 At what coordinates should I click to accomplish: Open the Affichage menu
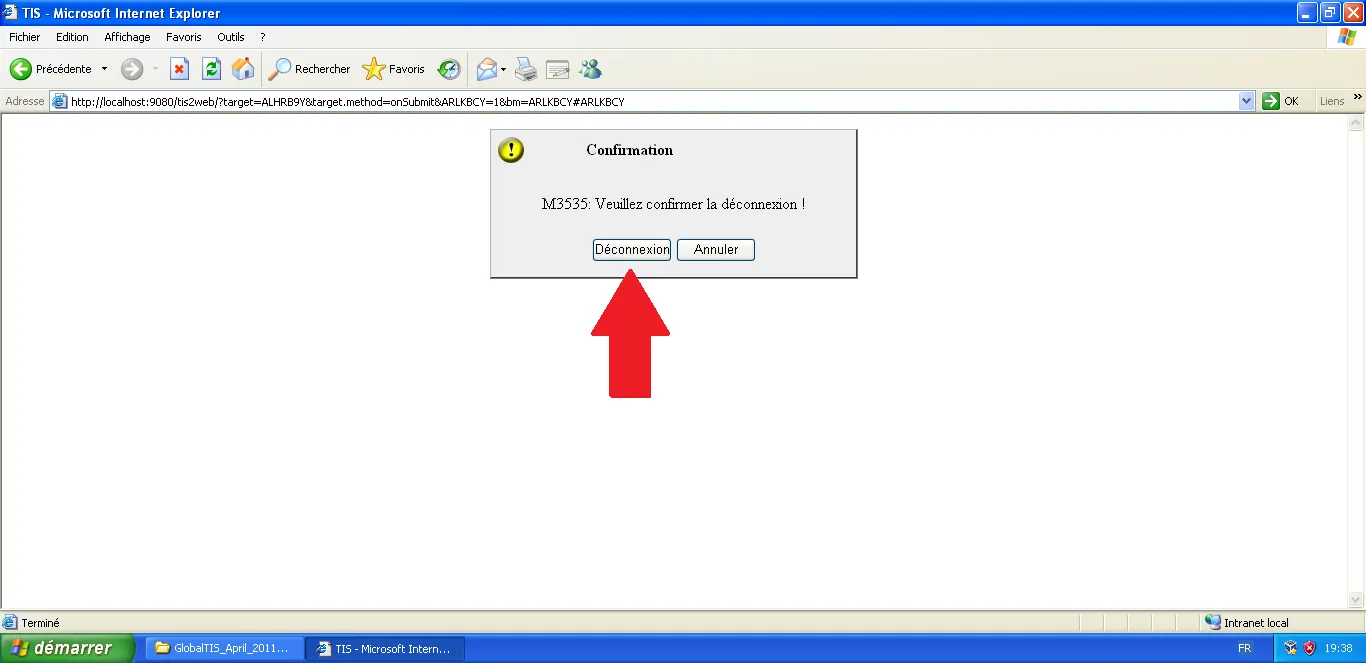(127, 37)
